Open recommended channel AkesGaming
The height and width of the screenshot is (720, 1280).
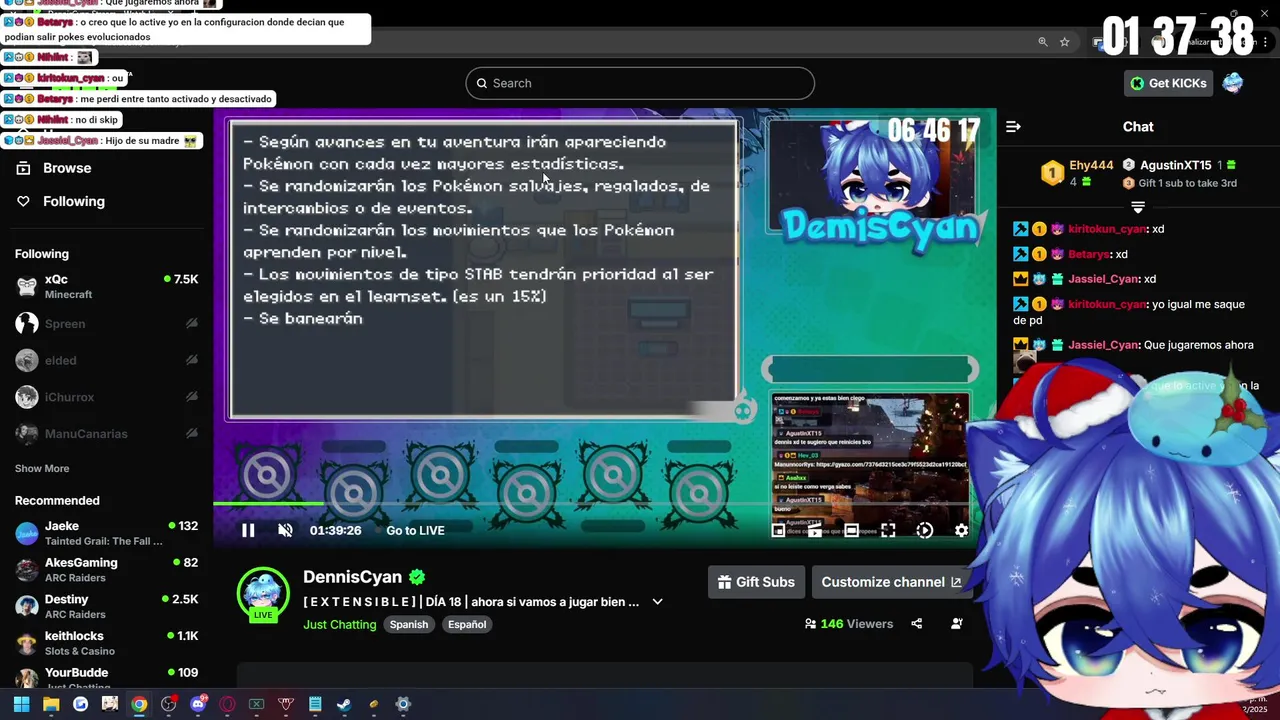coord(106,570)
